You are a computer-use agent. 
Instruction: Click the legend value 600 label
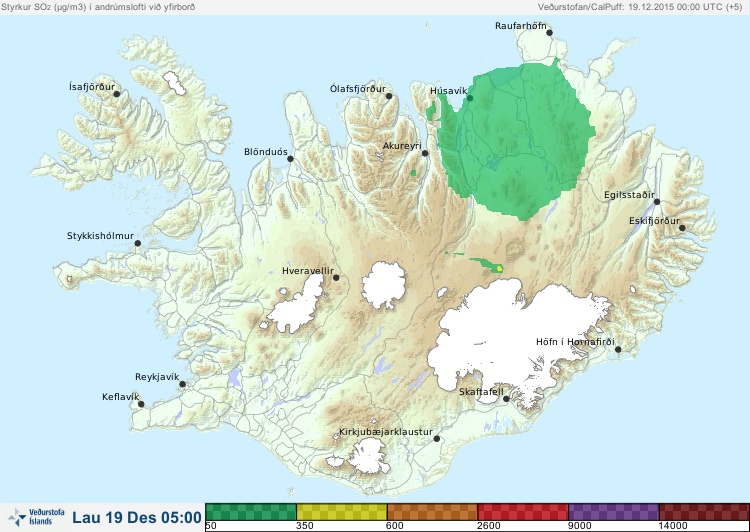click(x=395, y=526)
